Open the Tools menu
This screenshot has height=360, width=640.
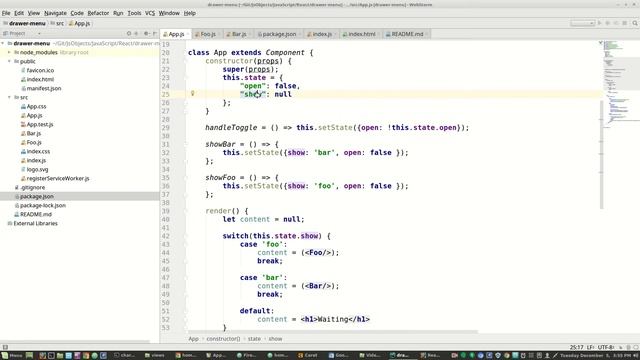tap(134, 13)
